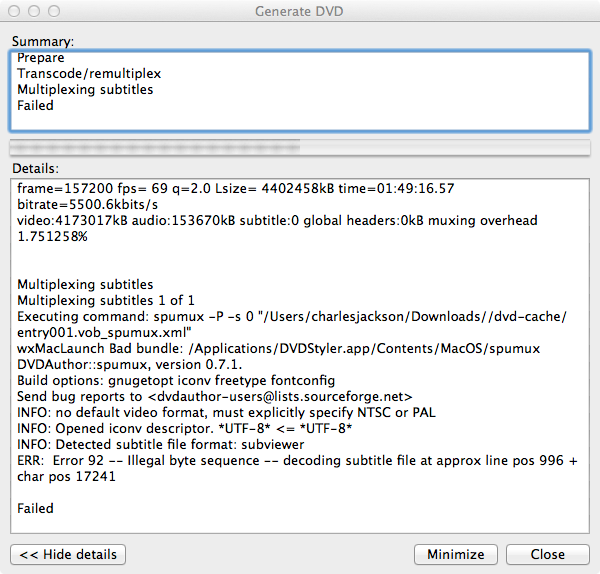Viewport: 600px width, 574px height.
Task: Minimize the Generate DVD dialog
Action: pyautogui.click(x=455, y=554)
